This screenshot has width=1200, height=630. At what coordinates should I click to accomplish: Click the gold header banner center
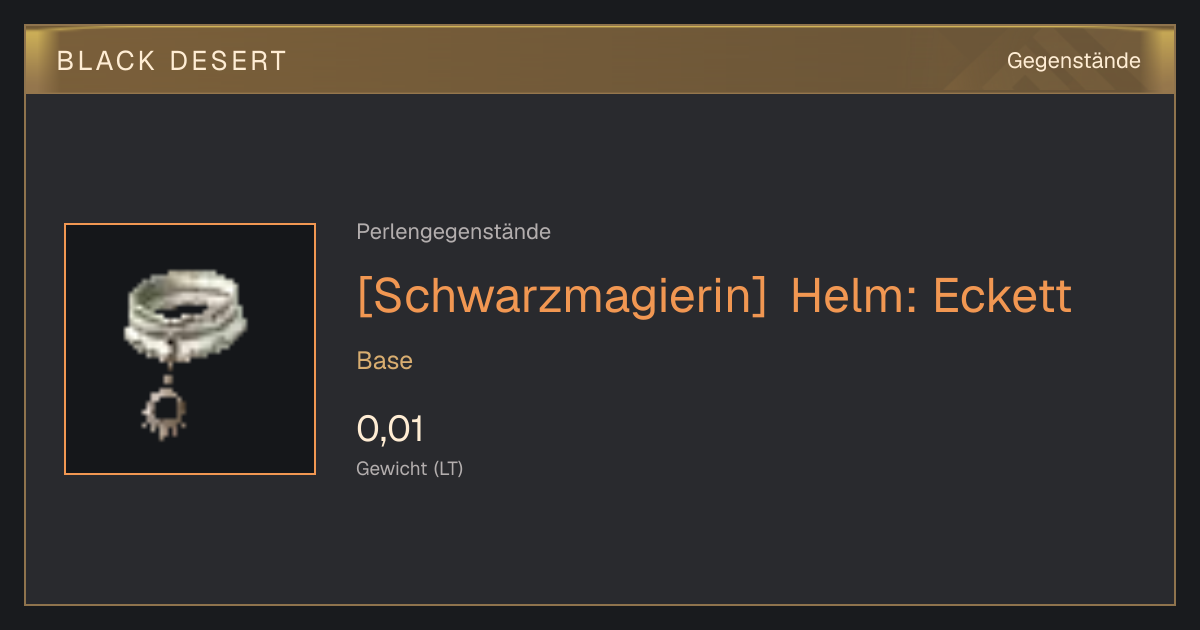point(600,61)
